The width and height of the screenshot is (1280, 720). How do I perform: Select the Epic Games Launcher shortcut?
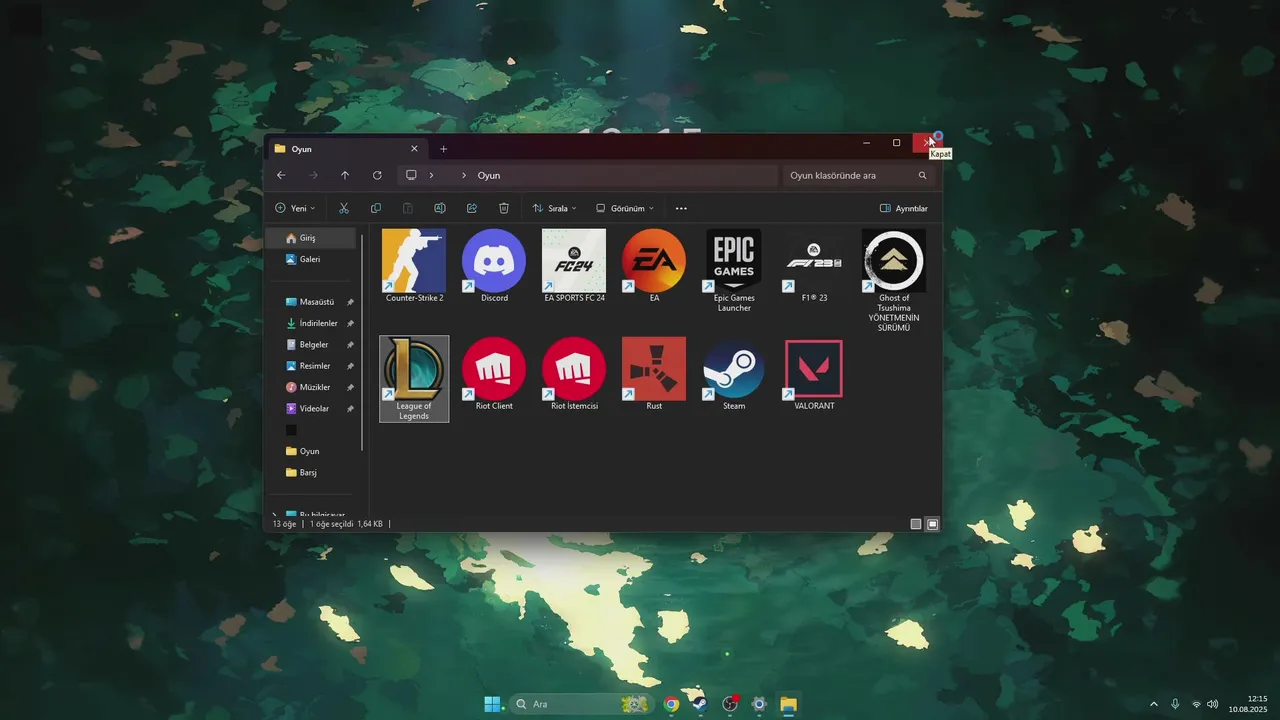pos(734,271)
